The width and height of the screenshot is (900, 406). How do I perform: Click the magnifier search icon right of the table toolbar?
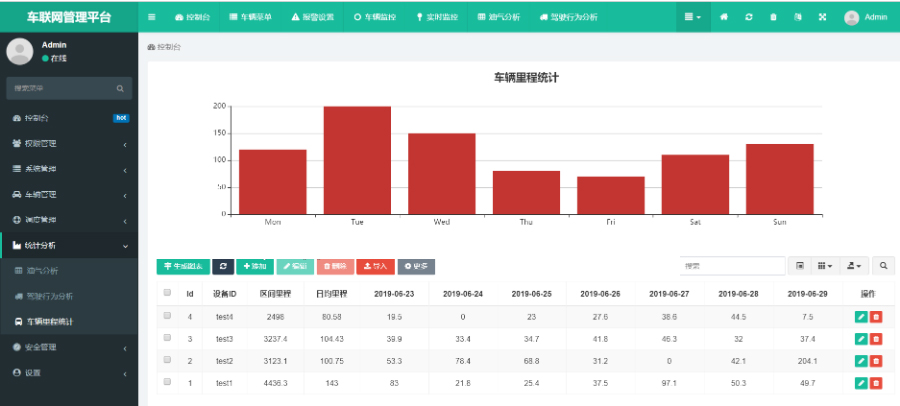pos(883,266)
